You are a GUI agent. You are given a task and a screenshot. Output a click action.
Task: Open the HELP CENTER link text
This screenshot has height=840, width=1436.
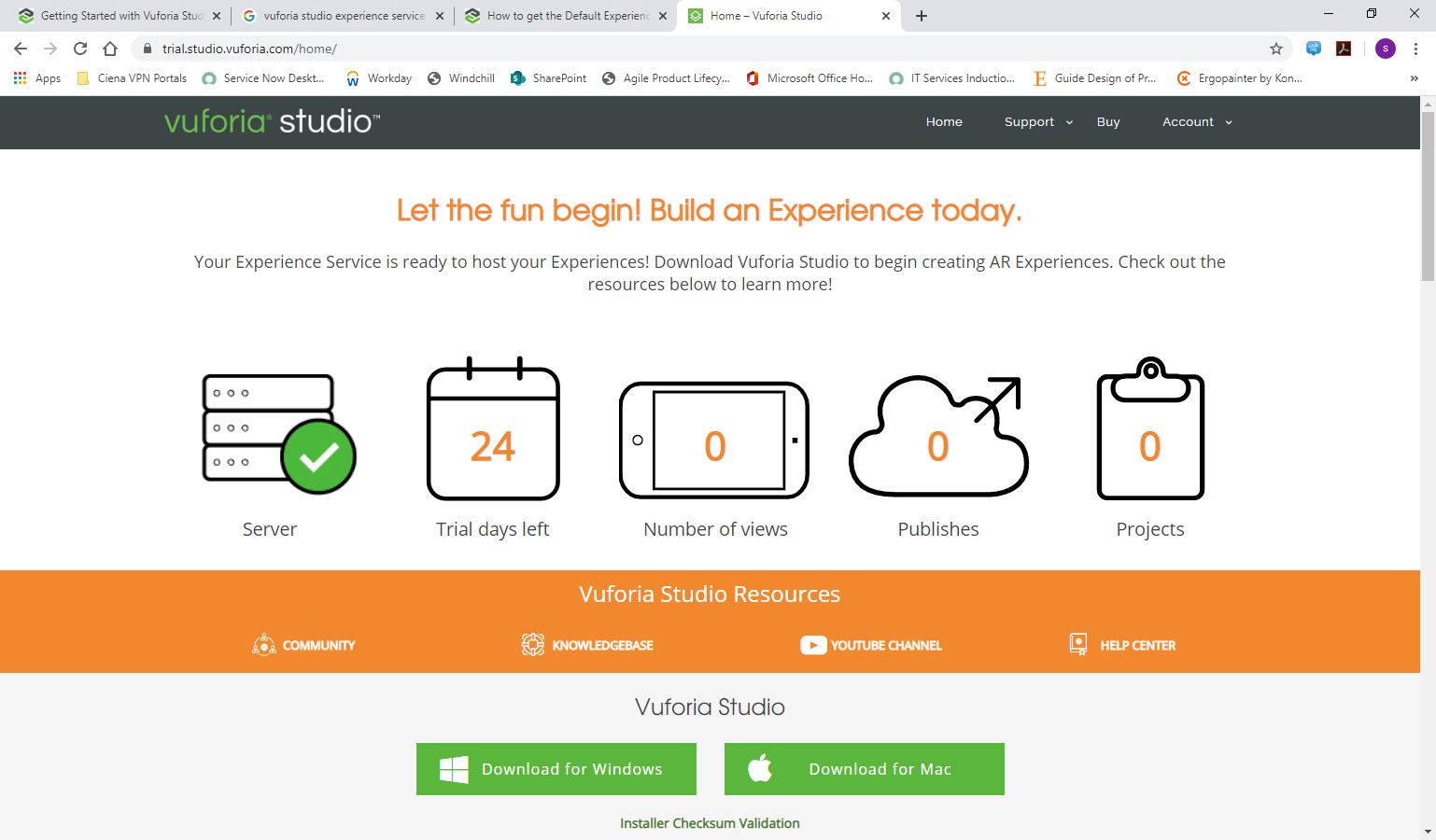[1137, 646]
